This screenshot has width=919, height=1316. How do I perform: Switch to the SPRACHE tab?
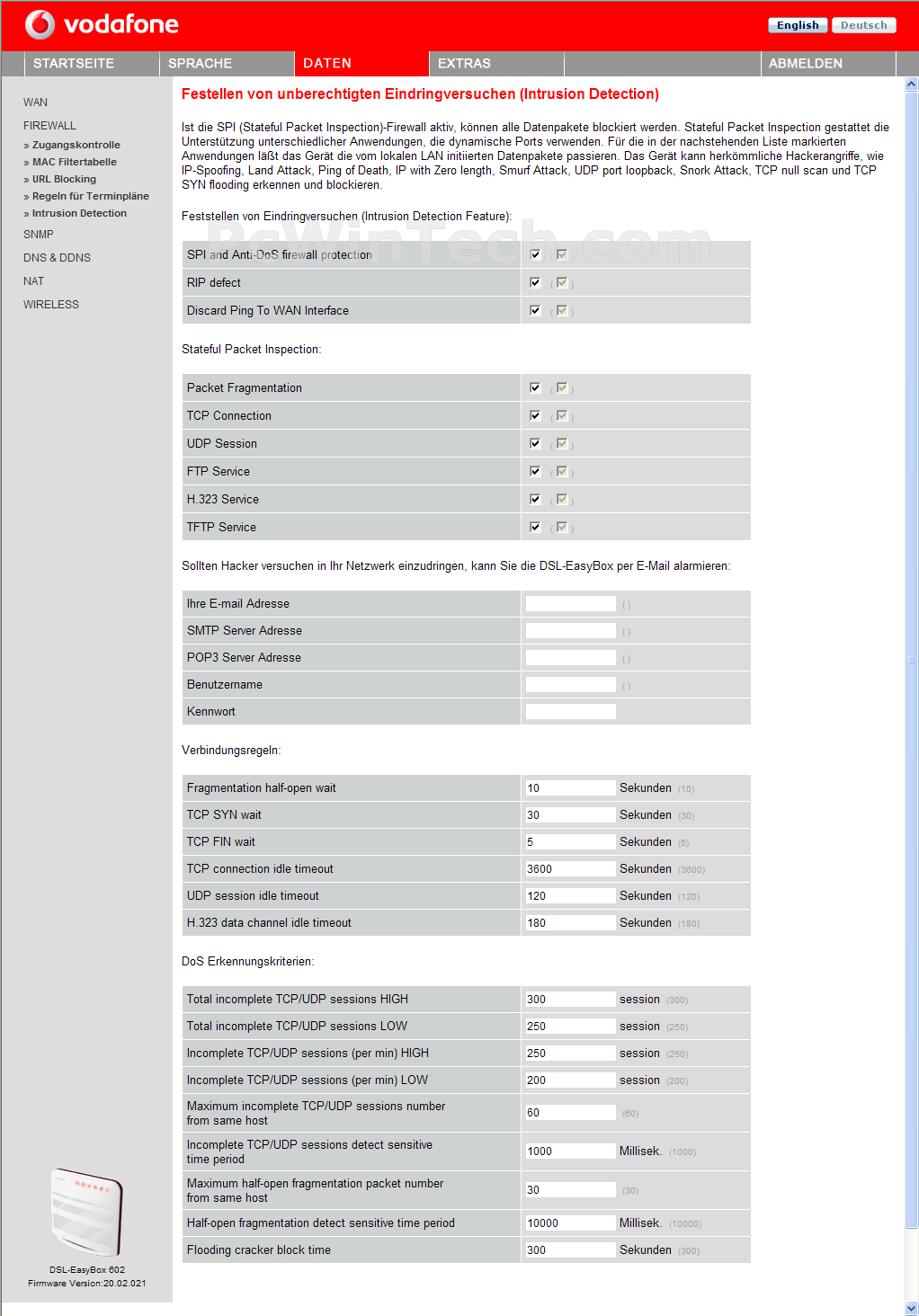coord(227,63)
